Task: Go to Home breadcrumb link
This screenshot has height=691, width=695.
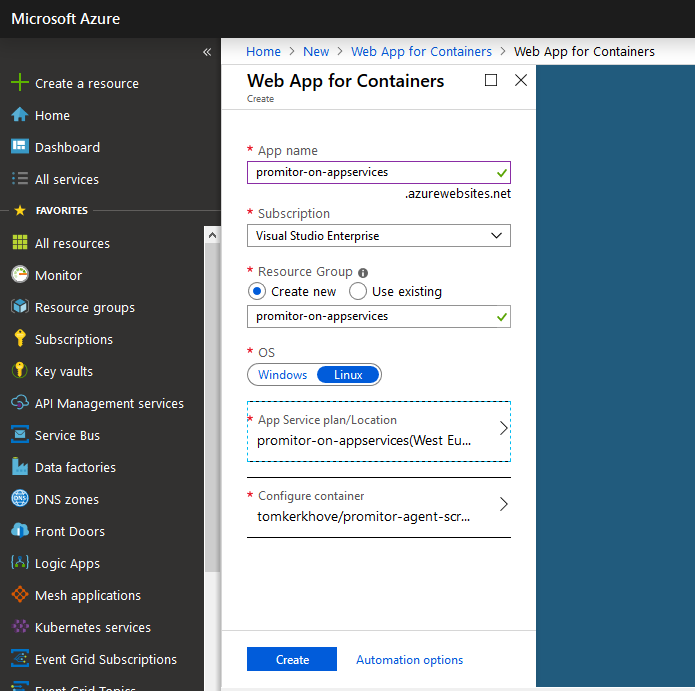Action: (x=263, y=51)
